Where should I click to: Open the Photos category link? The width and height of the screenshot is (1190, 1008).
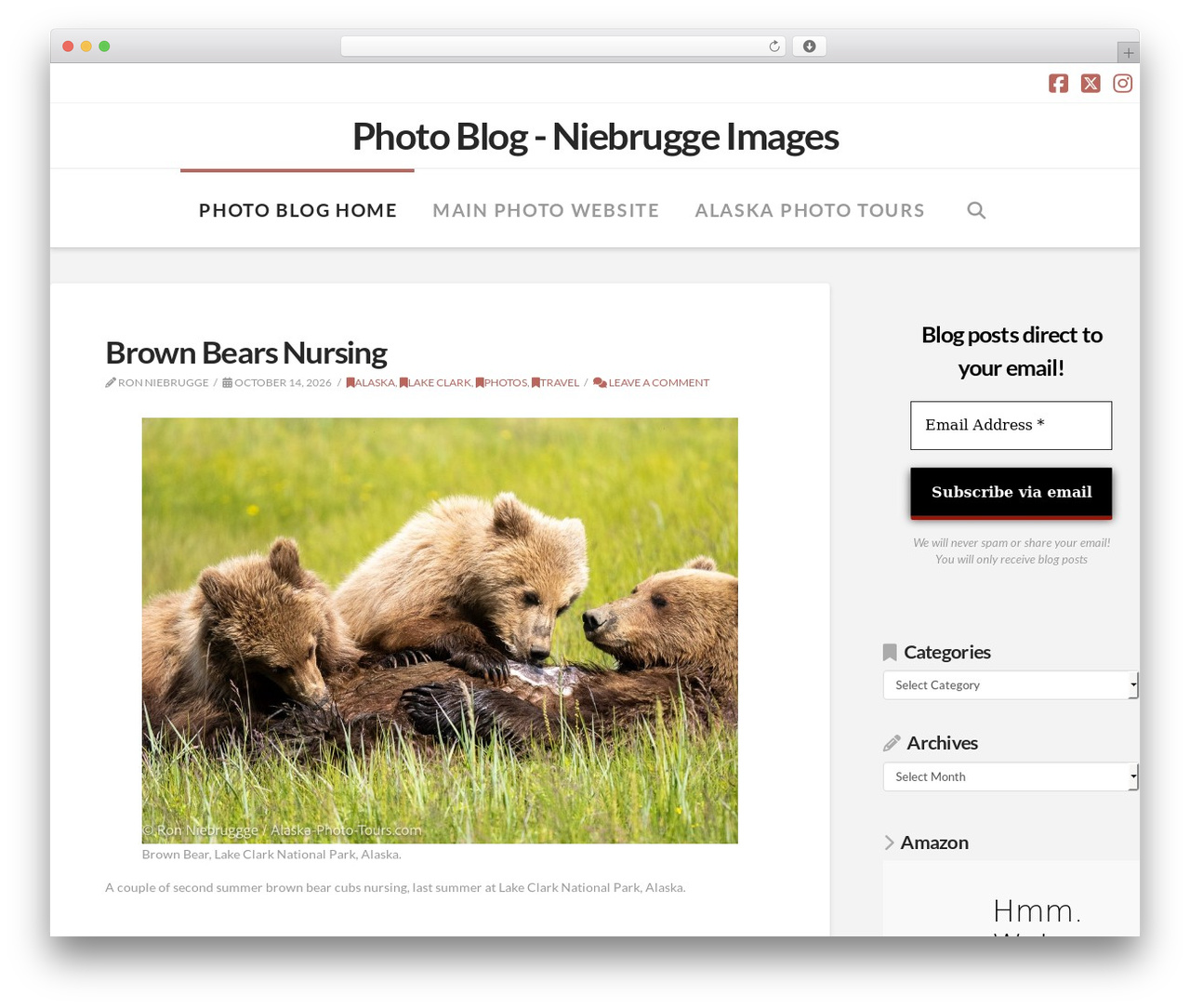coord(501,383)
